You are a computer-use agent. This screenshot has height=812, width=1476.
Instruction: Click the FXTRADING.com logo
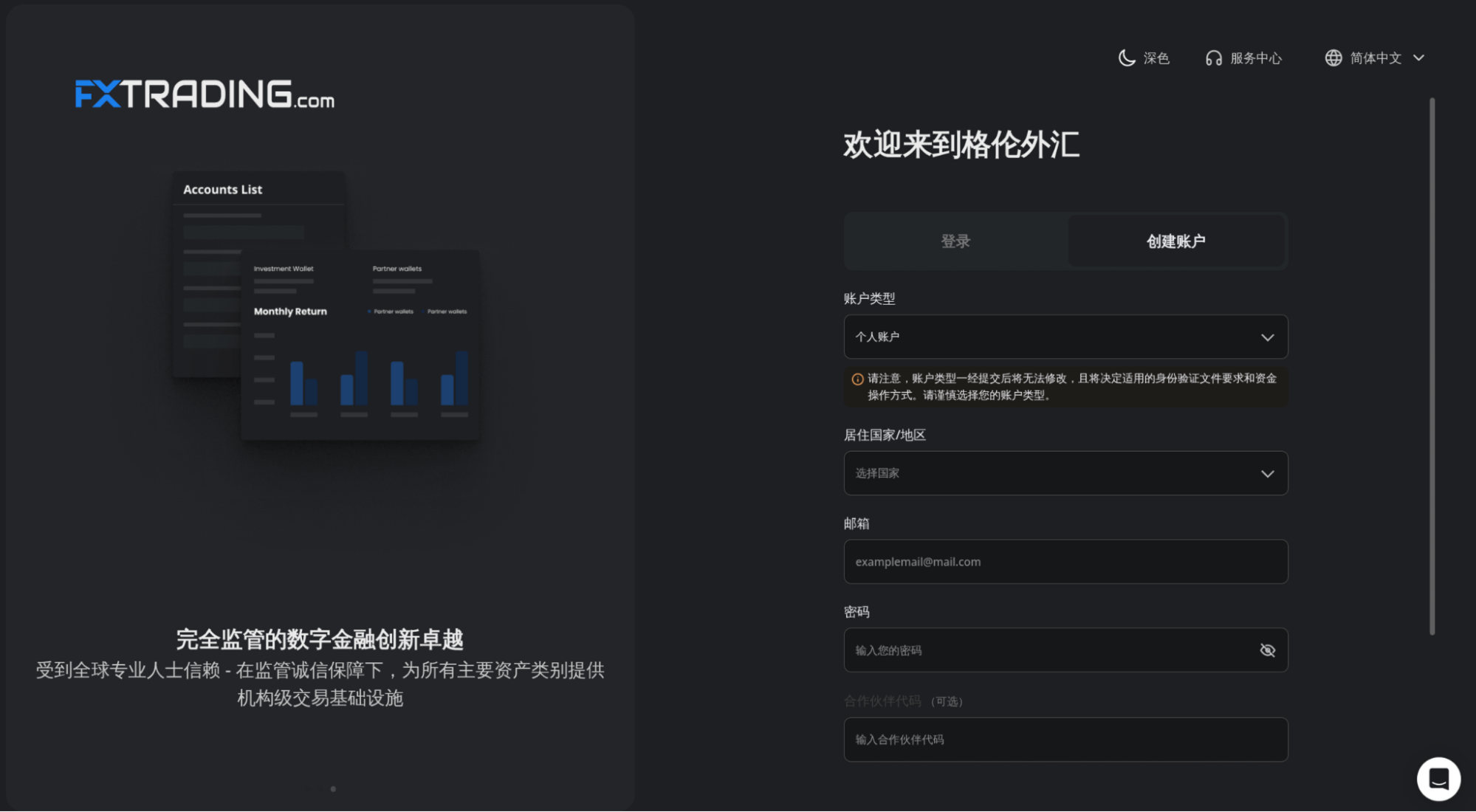(205, 94)
